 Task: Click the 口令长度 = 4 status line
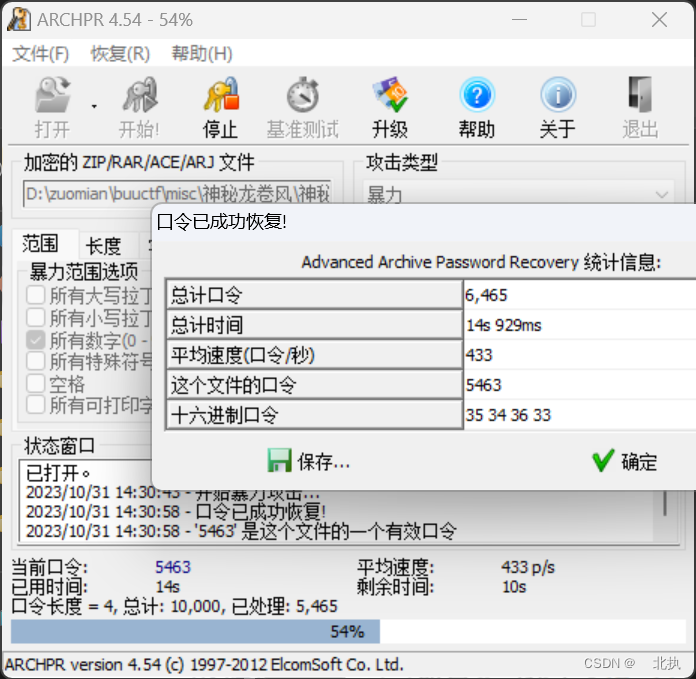tap(174, 606)
